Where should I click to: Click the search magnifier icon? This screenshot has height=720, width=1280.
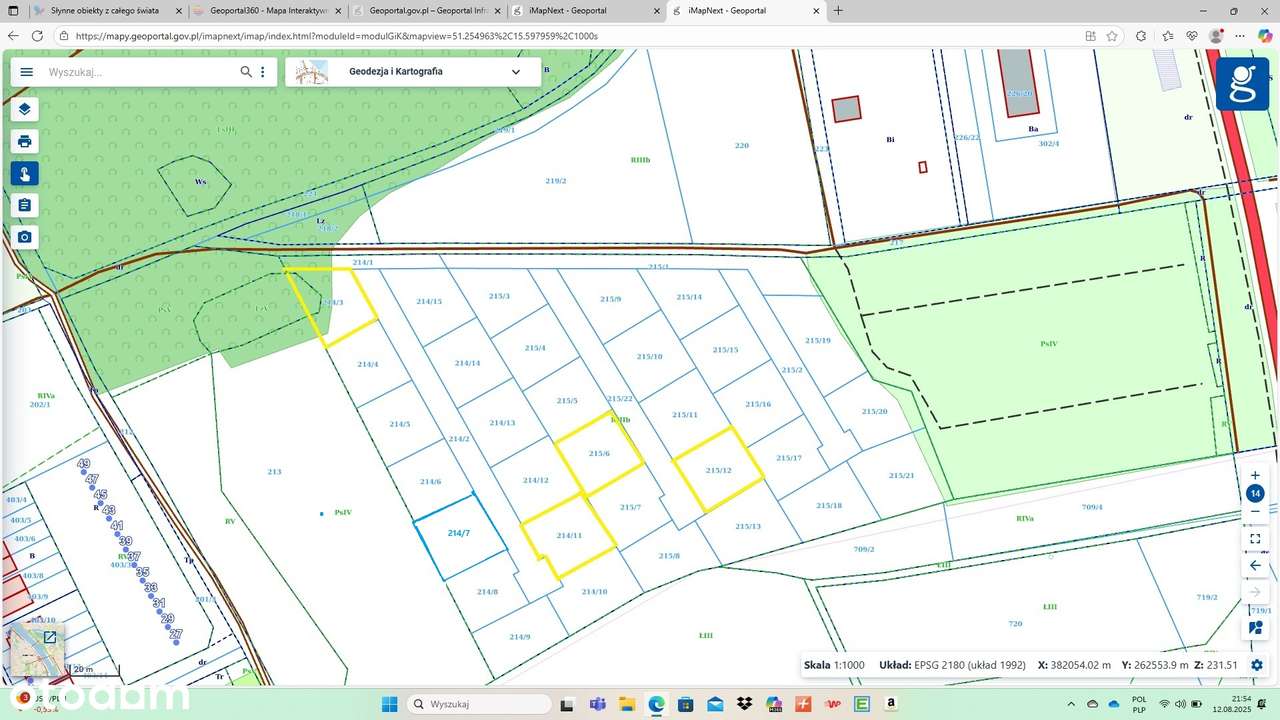click(x=246, y=72)
